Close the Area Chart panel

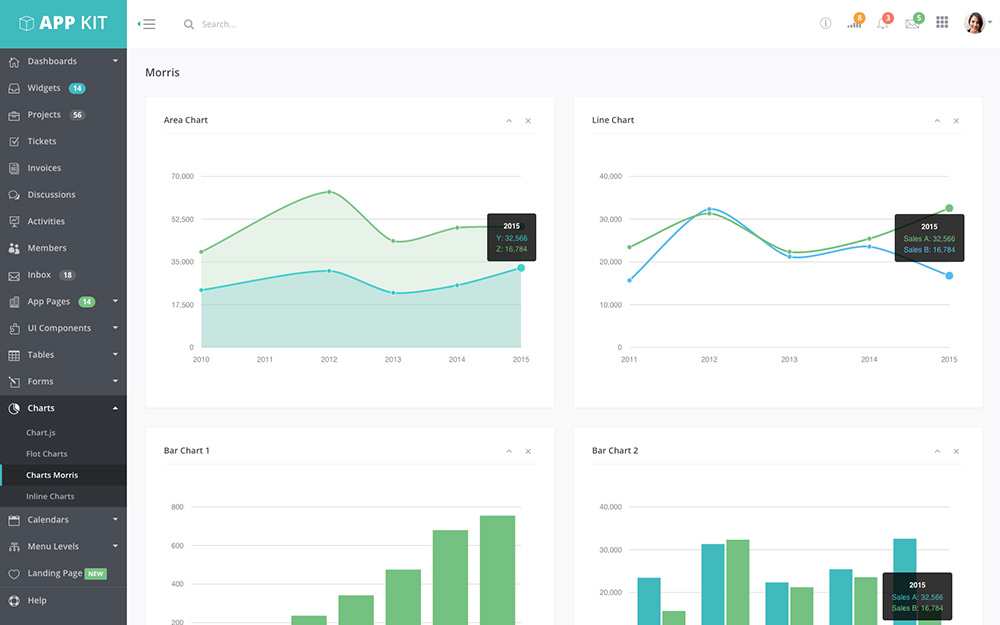click(x=528, y=121)
